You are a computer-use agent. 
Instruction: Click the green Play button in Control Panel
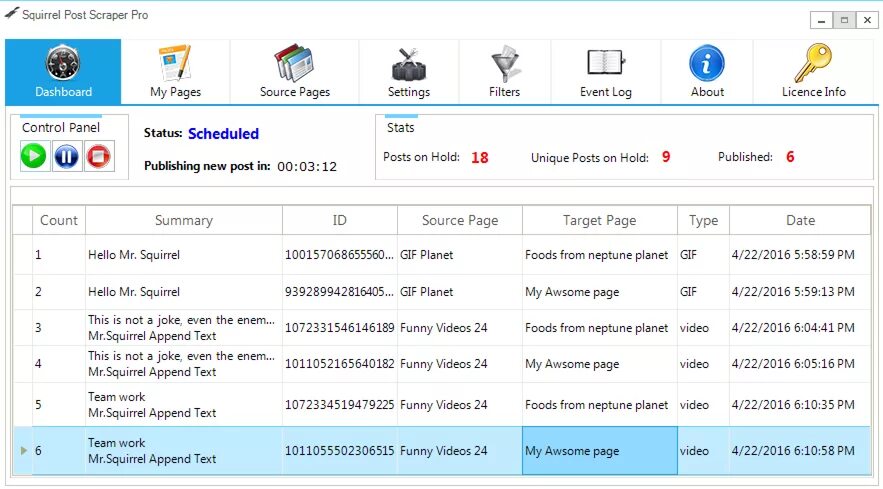(34, 156)
